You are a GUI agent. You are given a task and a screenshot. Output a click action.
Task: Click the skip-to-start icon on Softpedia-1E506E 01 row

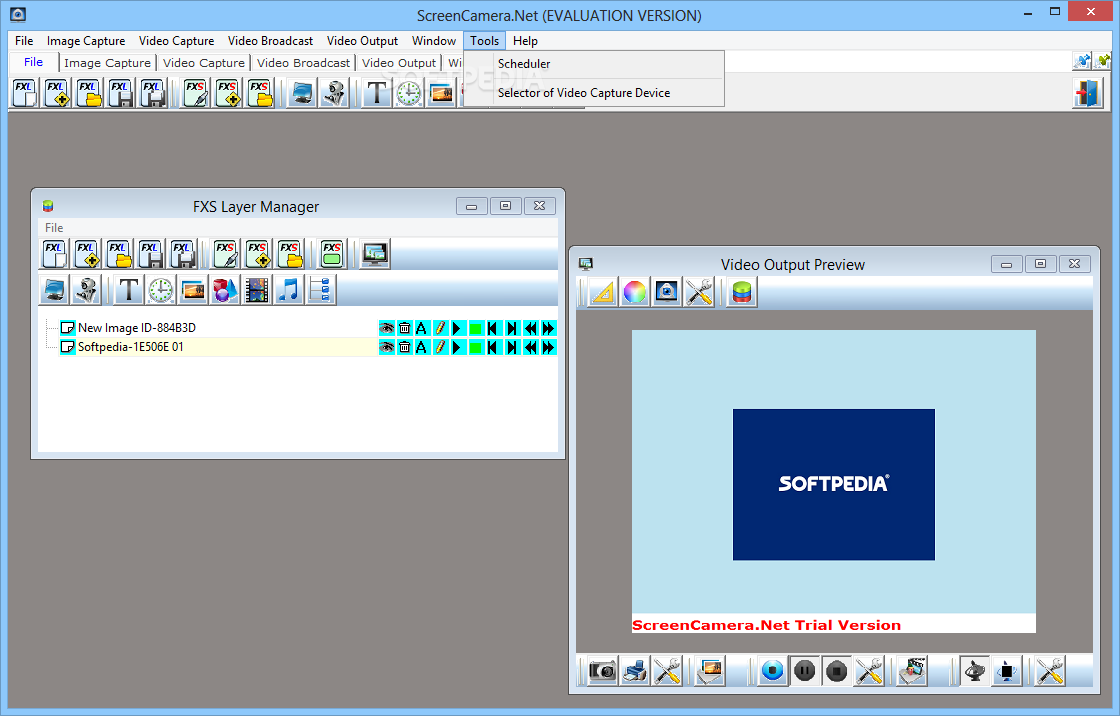click(494, 347)
